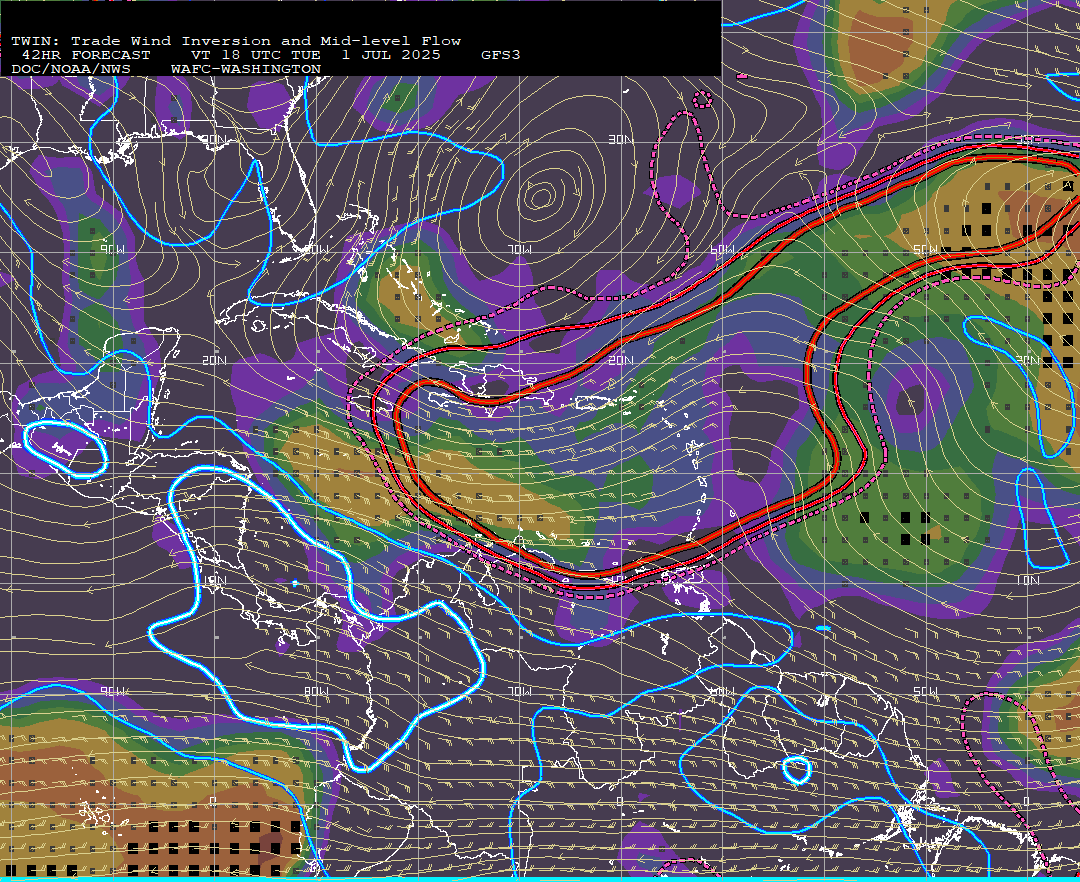Viewport: 1080px width, 882px height.
Task: Click the "42HR FORECAST" header text
Action: tap(85, 55)
